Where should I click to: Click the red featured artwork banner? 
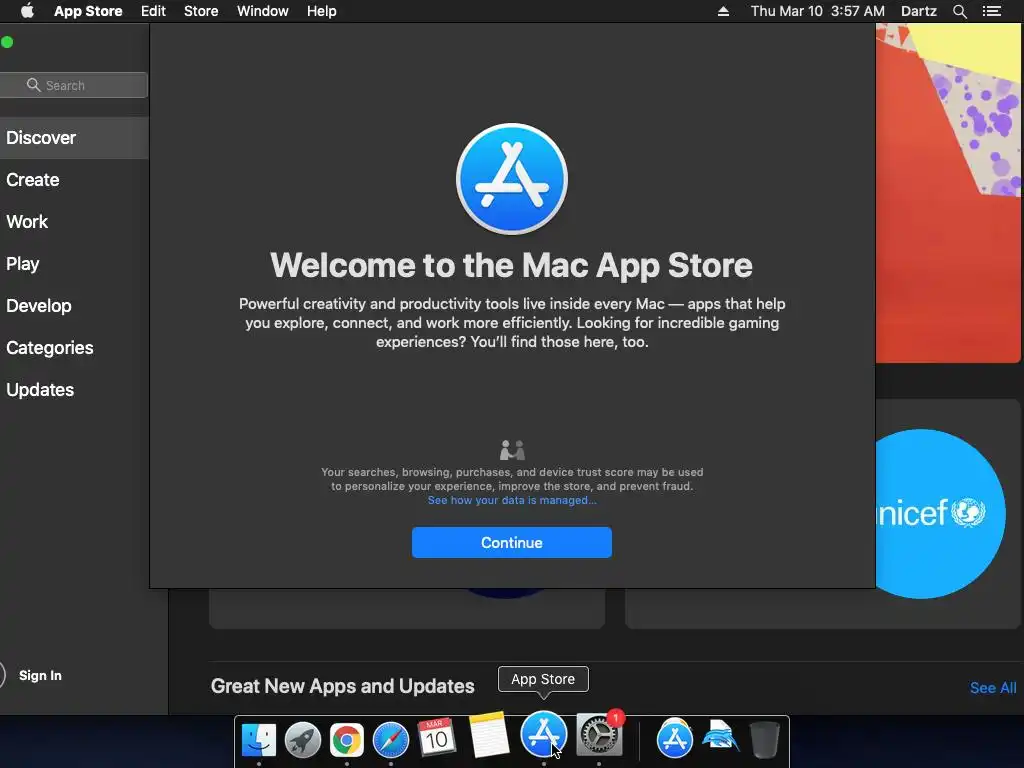948,193
